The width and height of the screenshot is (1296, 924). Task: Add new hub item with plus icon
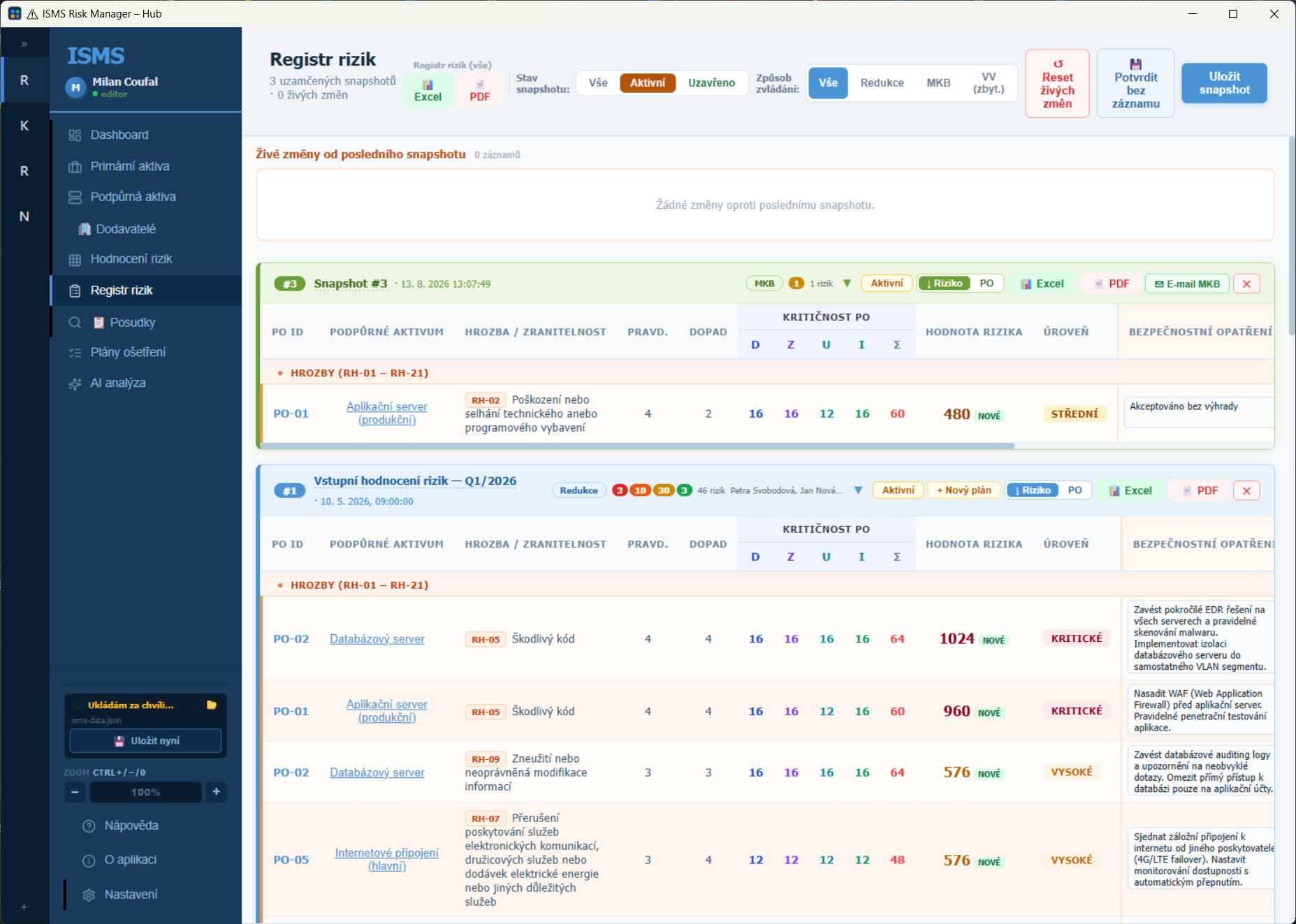24,907
